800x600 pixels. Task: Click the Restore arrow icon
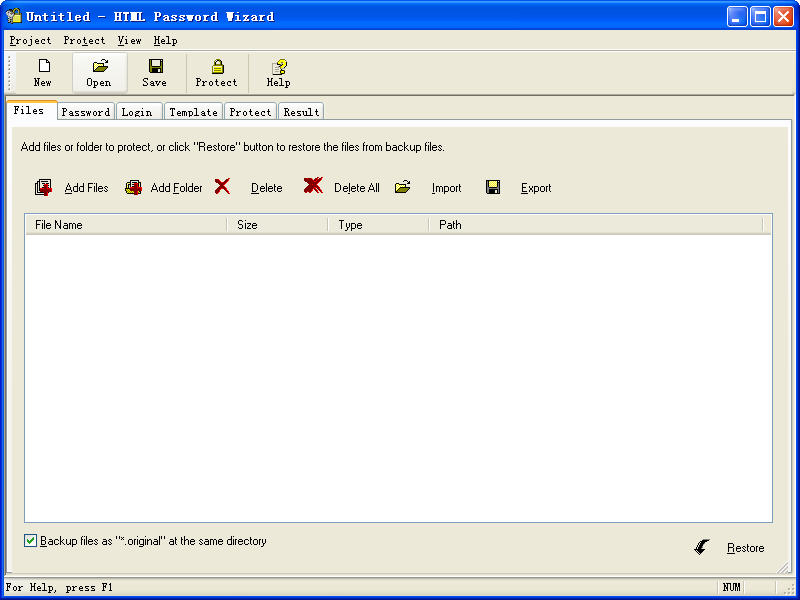[702, 547]
